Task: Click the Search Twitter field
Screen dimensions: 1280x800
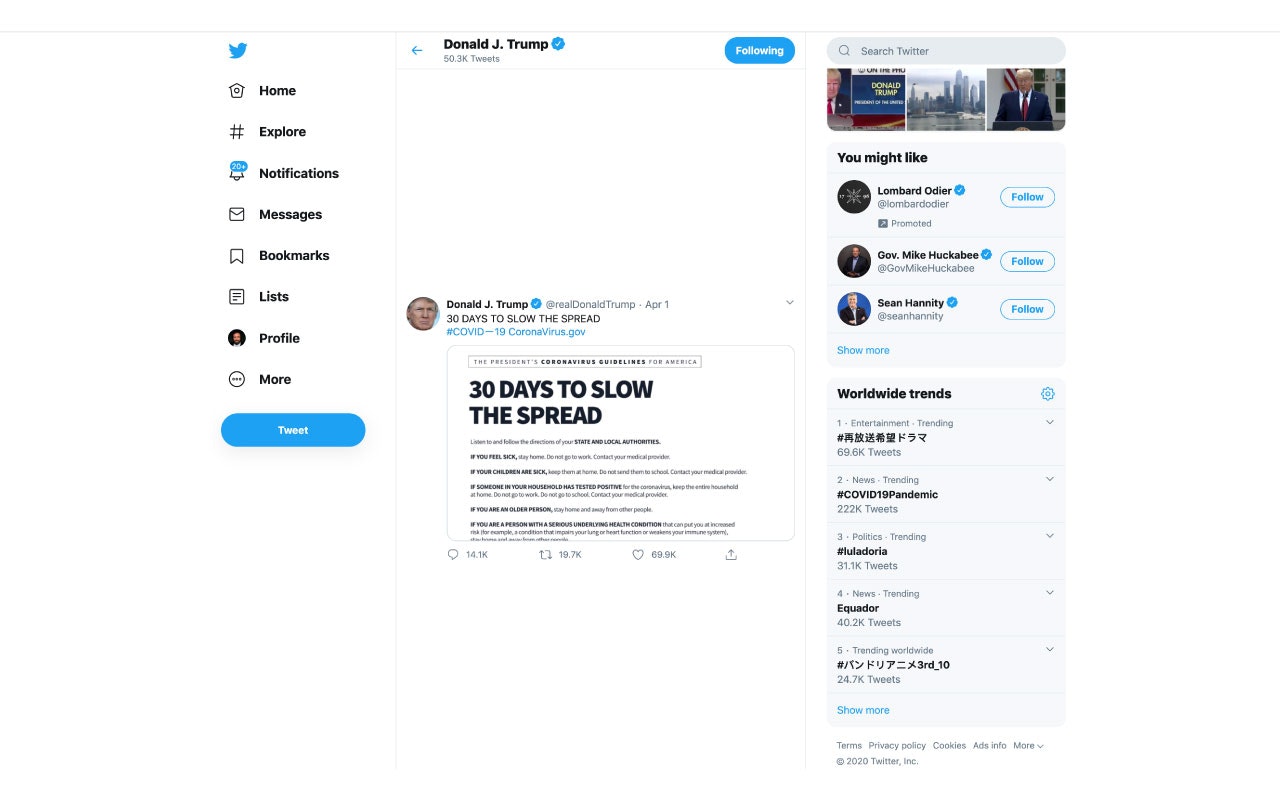Action: [x=946, y=51]
